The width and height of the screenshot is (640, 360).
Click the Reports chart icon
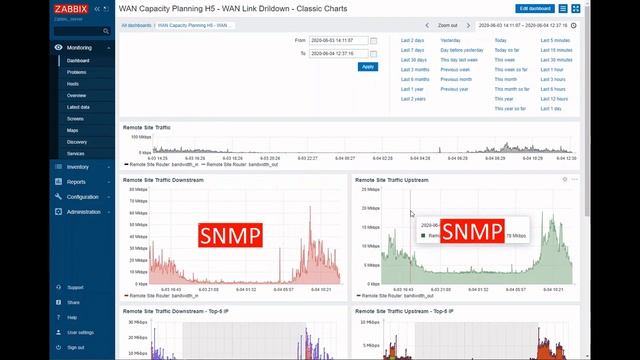pyautogui.click(x=59, y=182)
